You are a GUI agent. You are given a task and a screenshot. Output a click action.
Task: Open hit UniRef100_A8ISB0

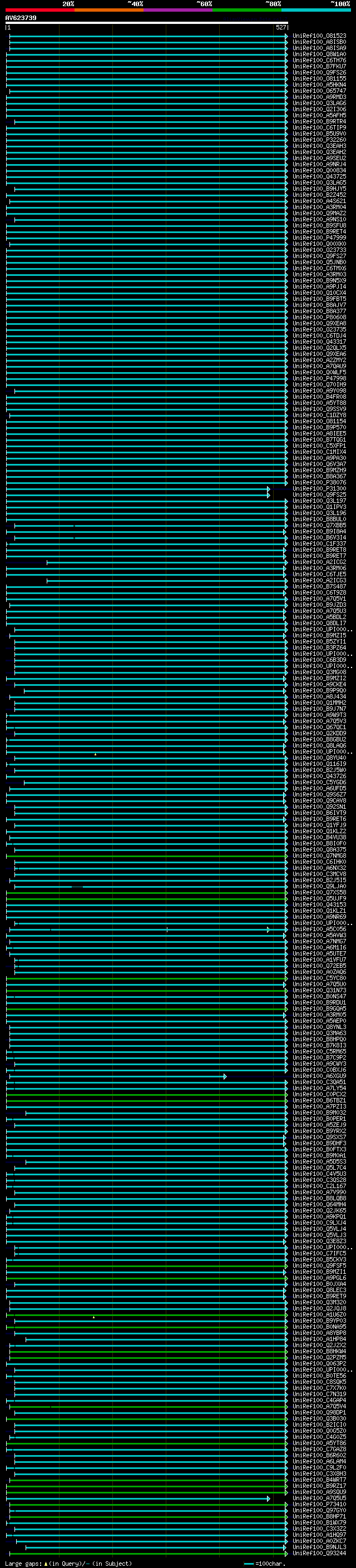[x=319, y=42]
